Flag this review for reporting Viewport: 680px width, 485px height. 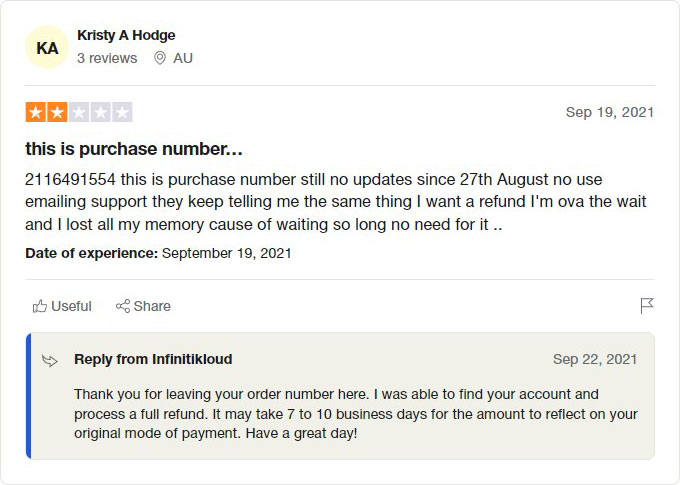[646, 306]
